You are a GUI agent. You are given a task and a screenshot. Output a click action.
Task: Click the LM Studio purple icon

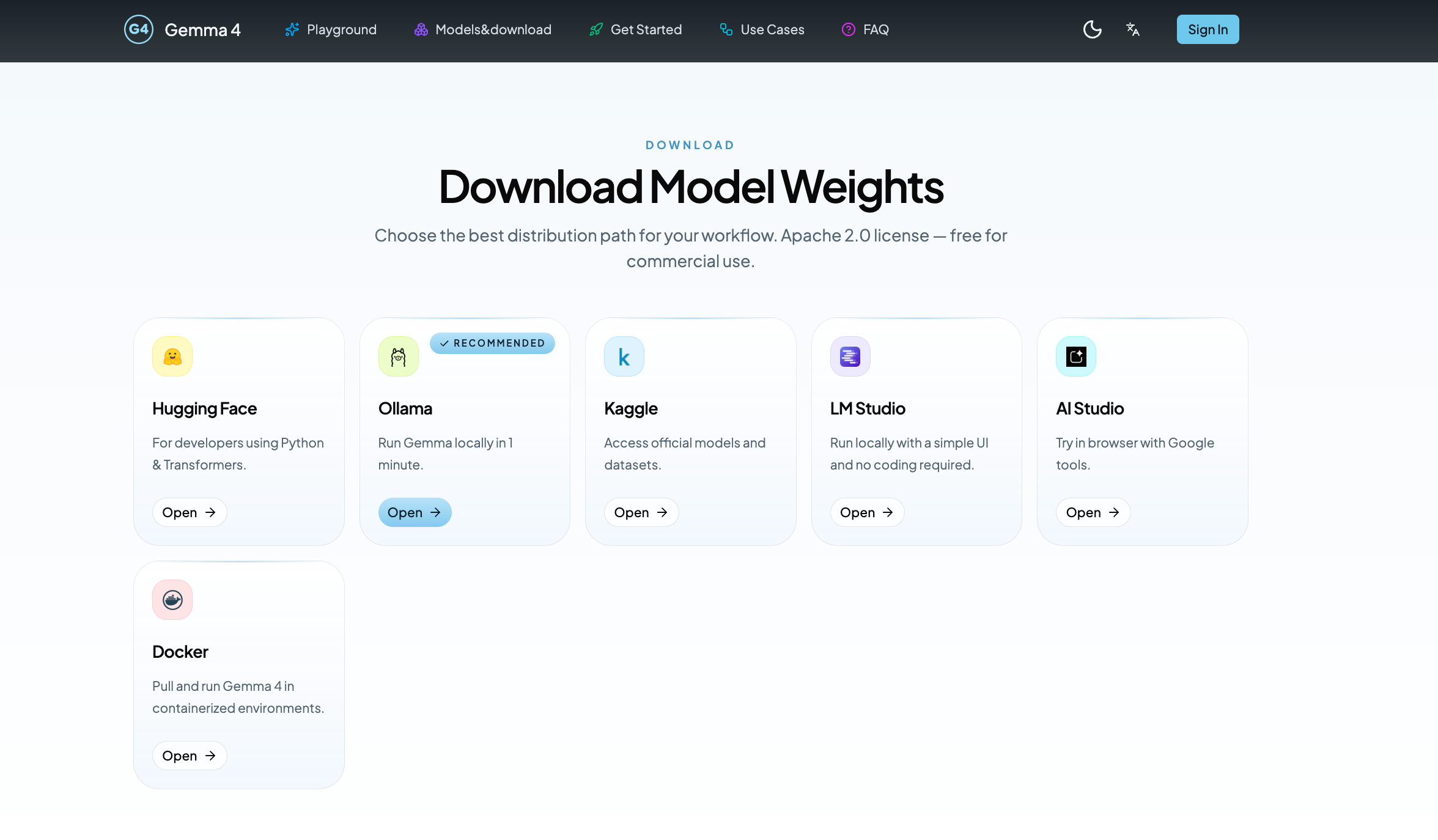click(850, 356)
